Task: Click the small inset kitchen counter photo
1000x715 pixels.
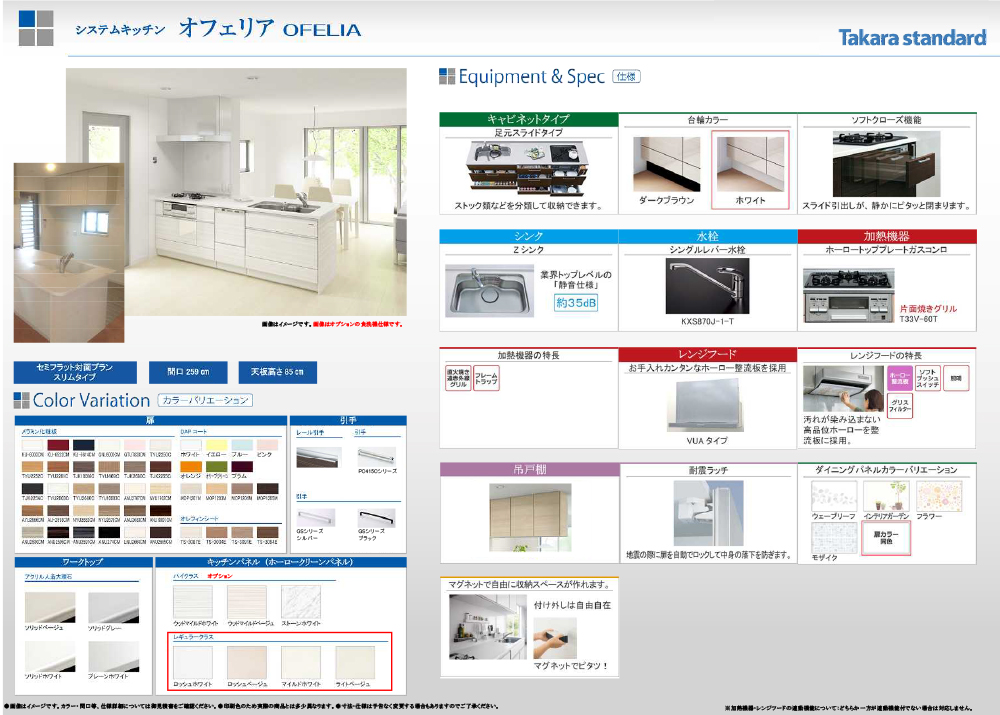Action: click(69, 253)
